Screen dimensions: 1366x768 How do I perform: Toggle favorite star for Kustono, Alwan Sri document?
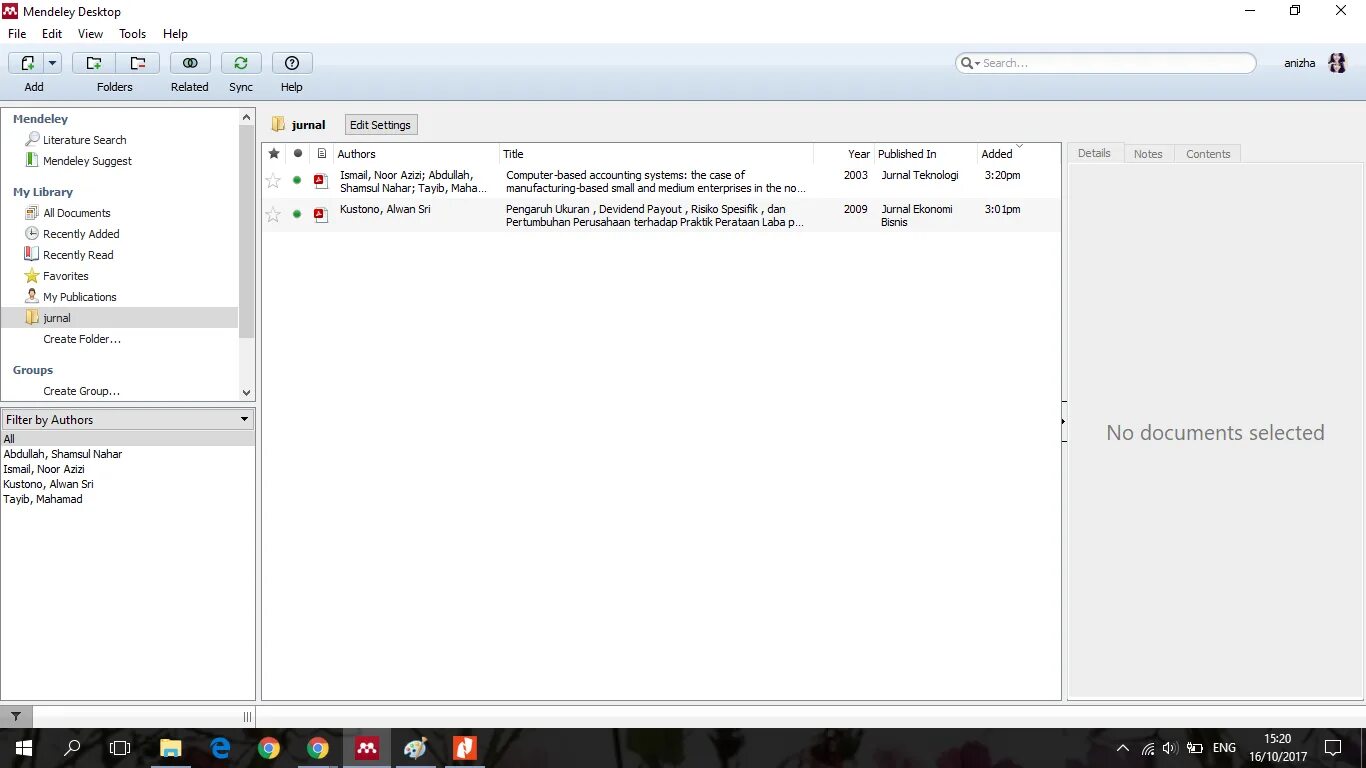273,215
